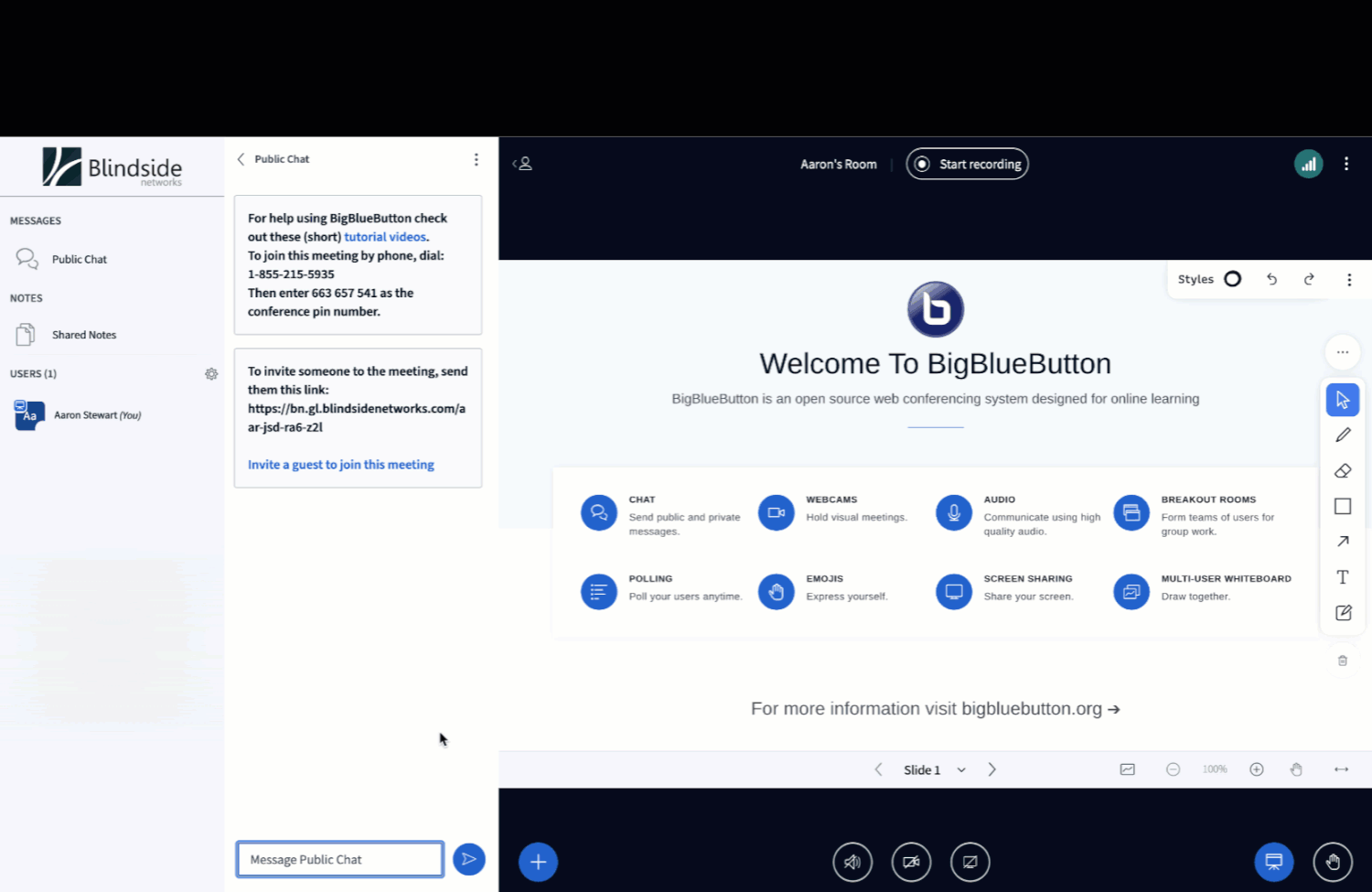The height and width of the screenshot is (892, 1372).
Task: Open the plus actions menu
Action: tap(539, 862)
